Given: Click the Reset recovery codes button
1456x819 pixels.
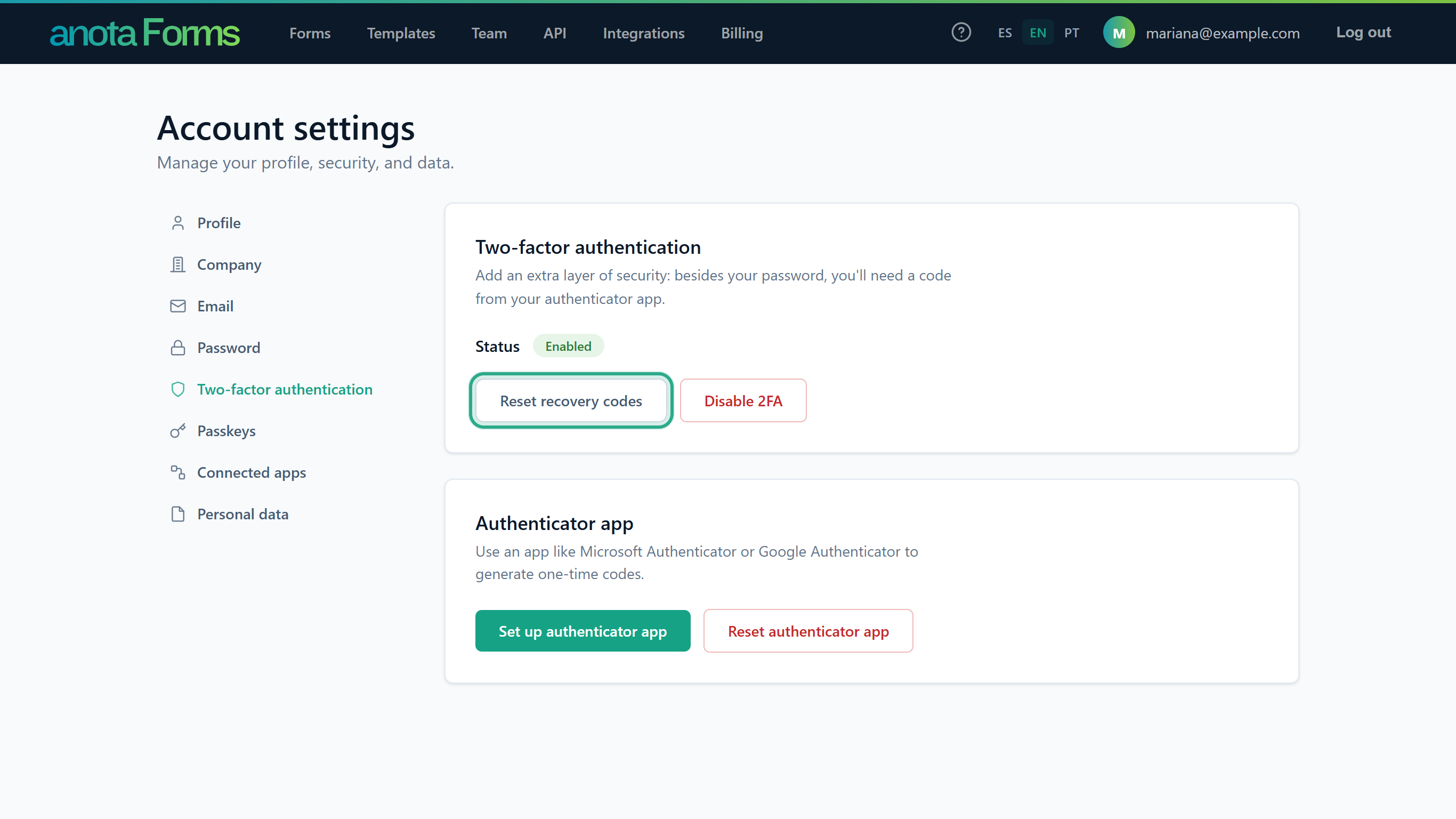Looking at the screenshot, I should 571,400.
